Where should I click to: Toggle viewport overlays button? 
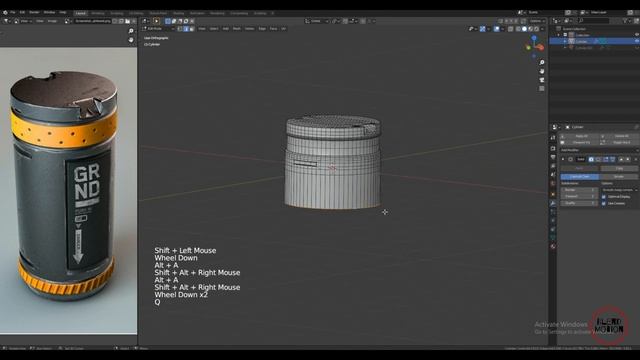click(496, 29)
